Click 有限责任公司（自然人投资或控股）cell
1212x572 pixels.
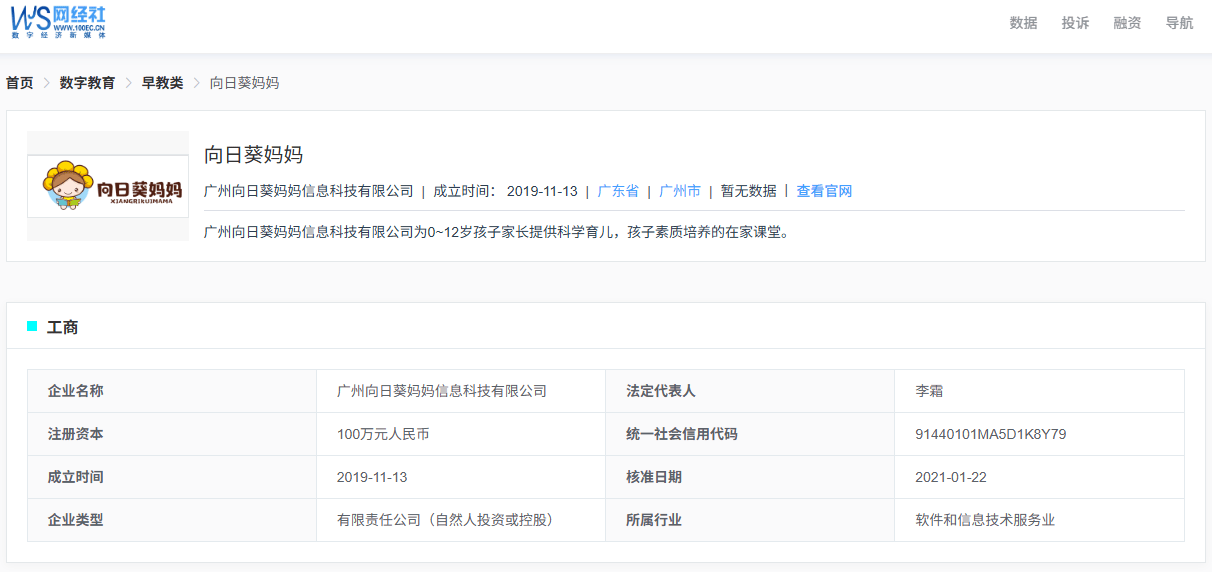click(x=461, y=520)
